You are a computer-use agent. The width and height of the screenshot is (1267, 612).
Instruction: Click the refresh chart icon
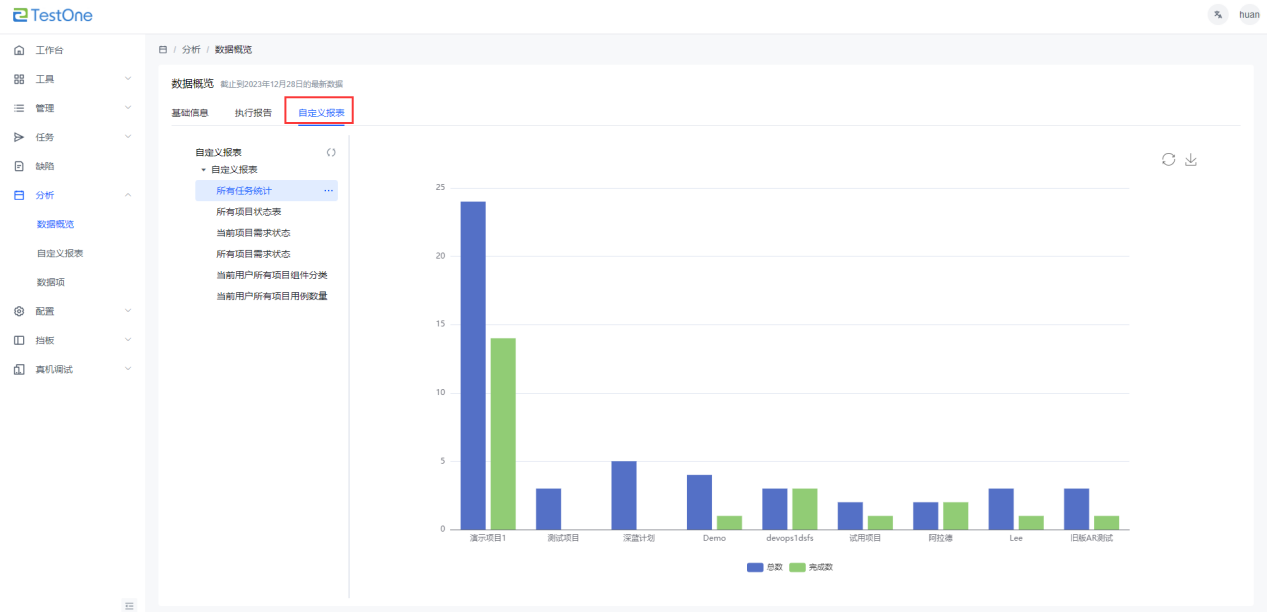1168,160
